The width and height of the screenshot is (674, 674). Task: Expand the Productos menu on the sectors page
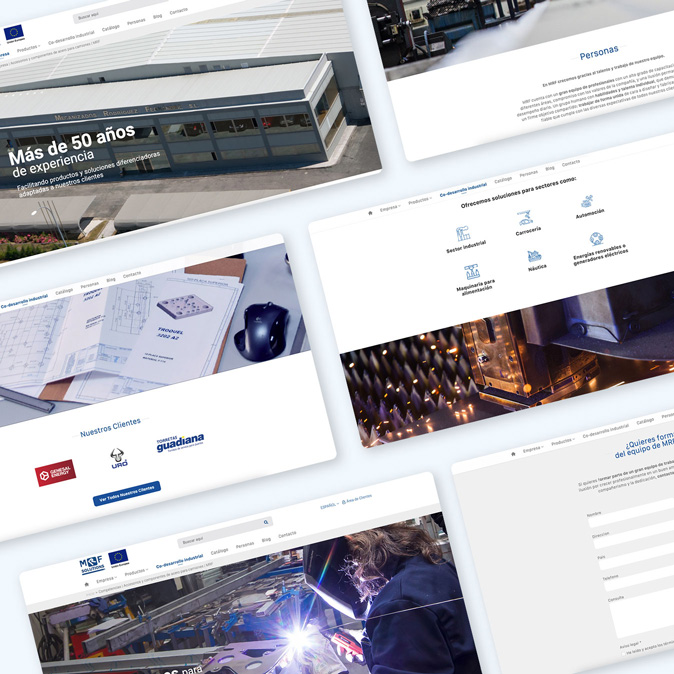tap(420, 200)
